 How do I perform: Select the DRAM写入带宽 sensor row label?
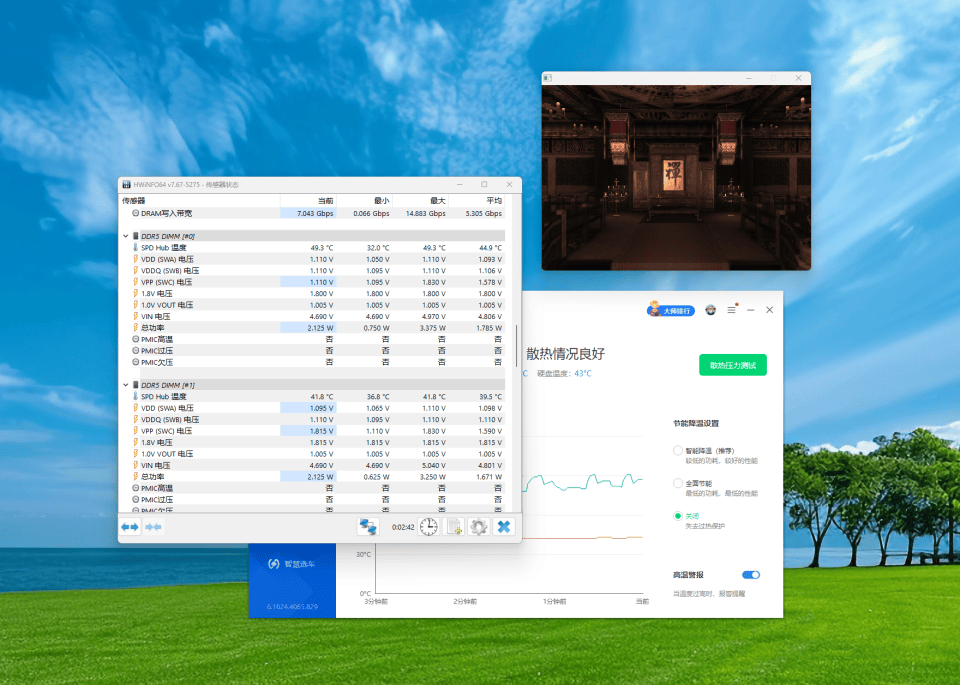167,214
